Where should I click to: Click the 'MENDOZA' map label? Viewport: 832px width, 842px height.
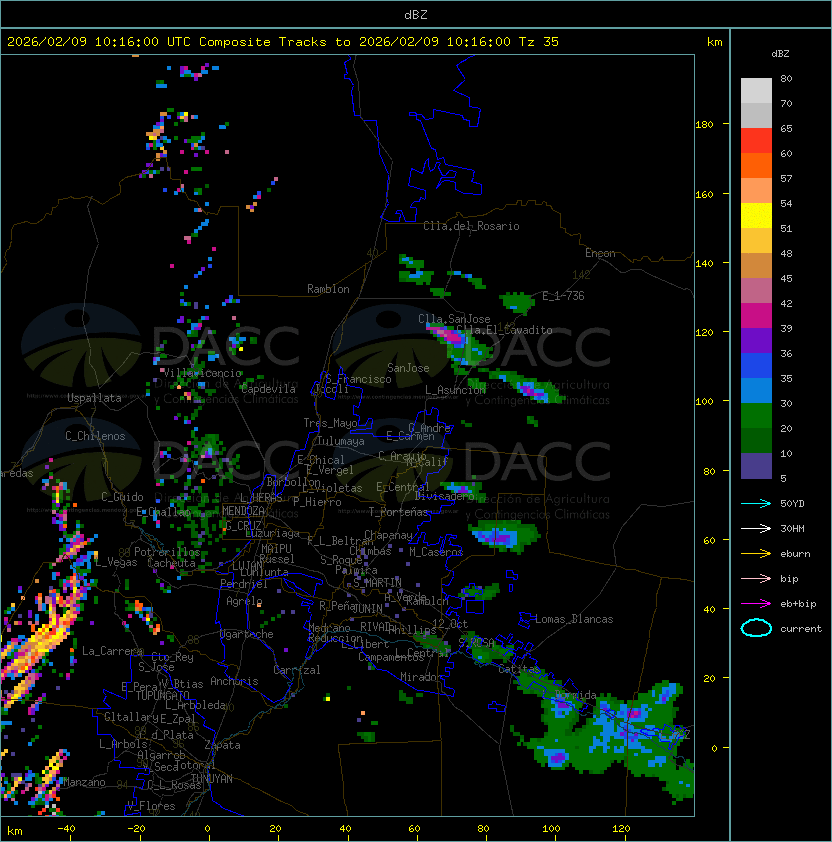243,510
